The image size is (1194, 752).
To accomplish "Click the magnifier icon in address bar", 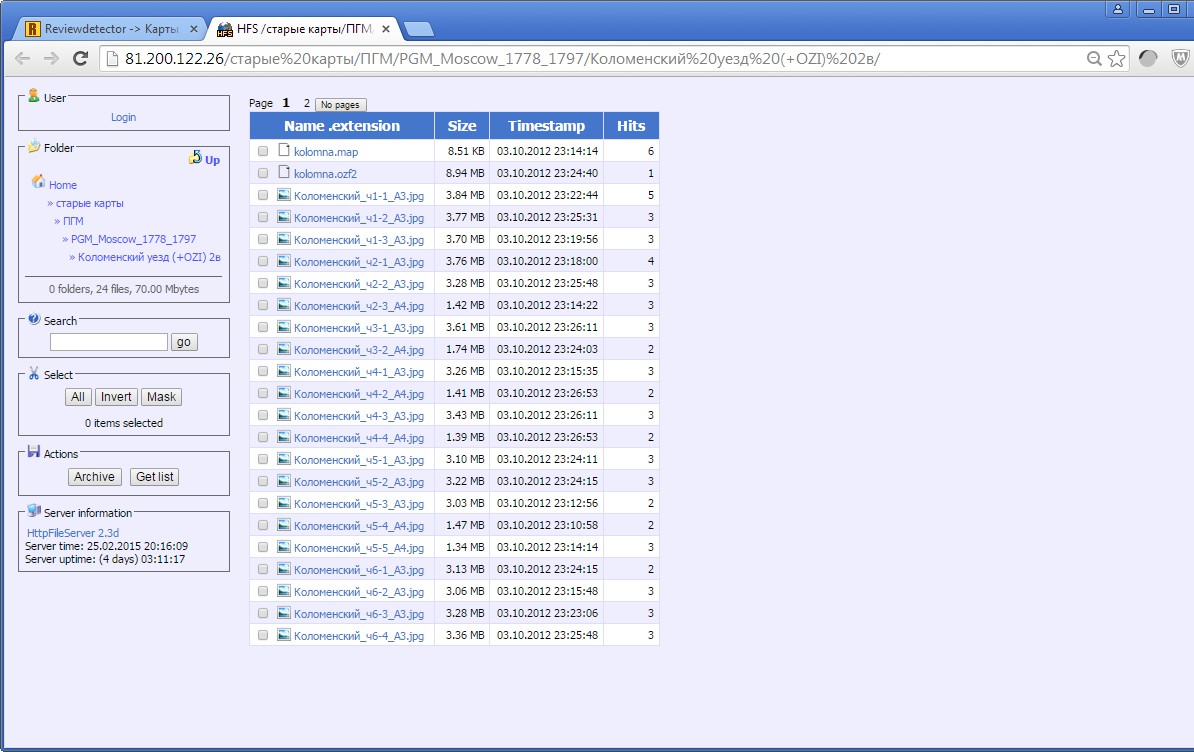I will pos(1095,59).
